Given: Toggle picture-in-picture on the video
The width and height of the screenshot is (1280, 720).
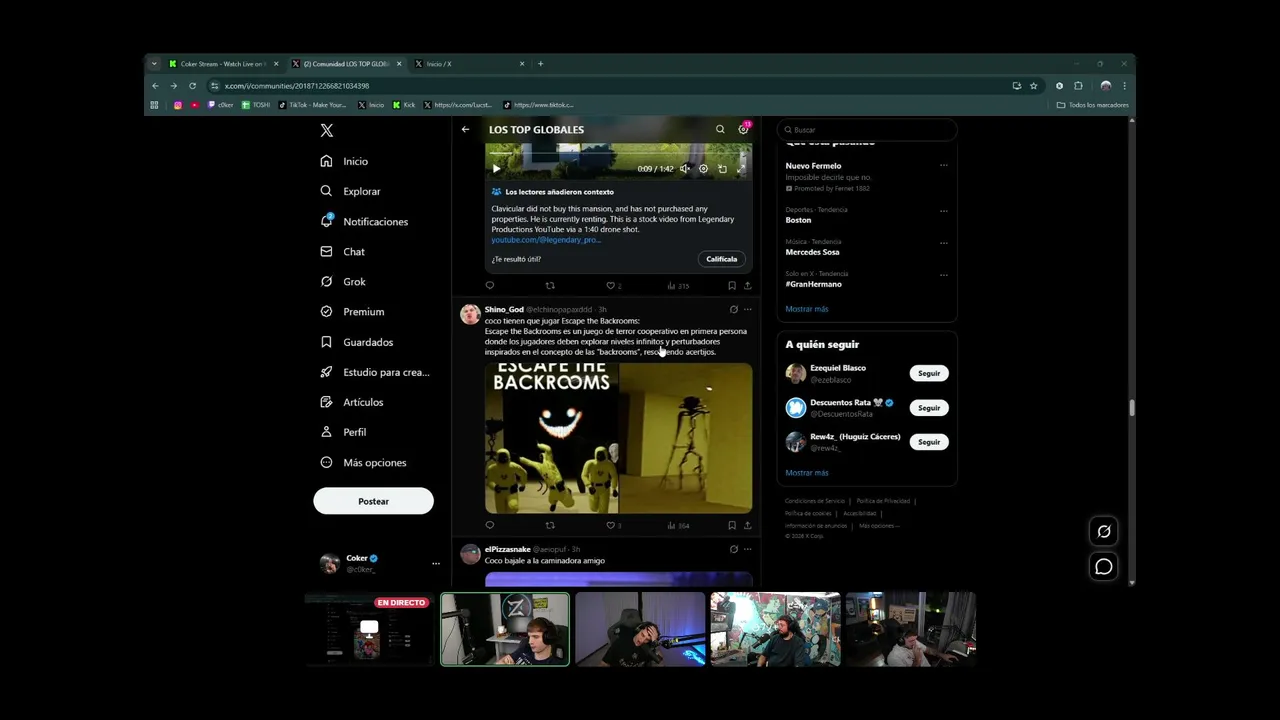Looking at the screenshot, I should tap(722, 169).
